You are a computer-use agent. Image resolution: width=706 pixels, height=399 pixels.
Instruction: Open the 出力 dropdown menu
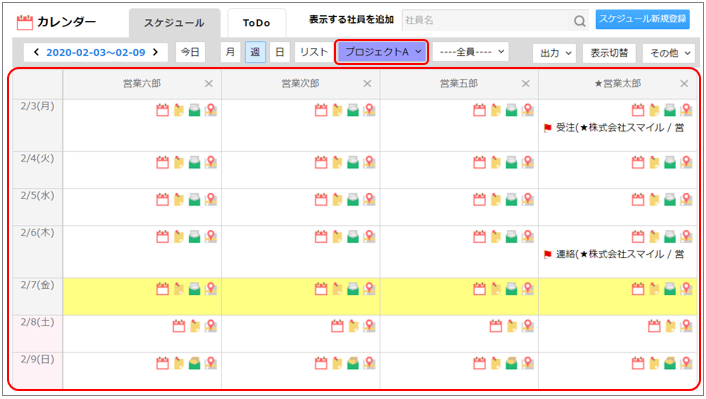pos(554,53)
